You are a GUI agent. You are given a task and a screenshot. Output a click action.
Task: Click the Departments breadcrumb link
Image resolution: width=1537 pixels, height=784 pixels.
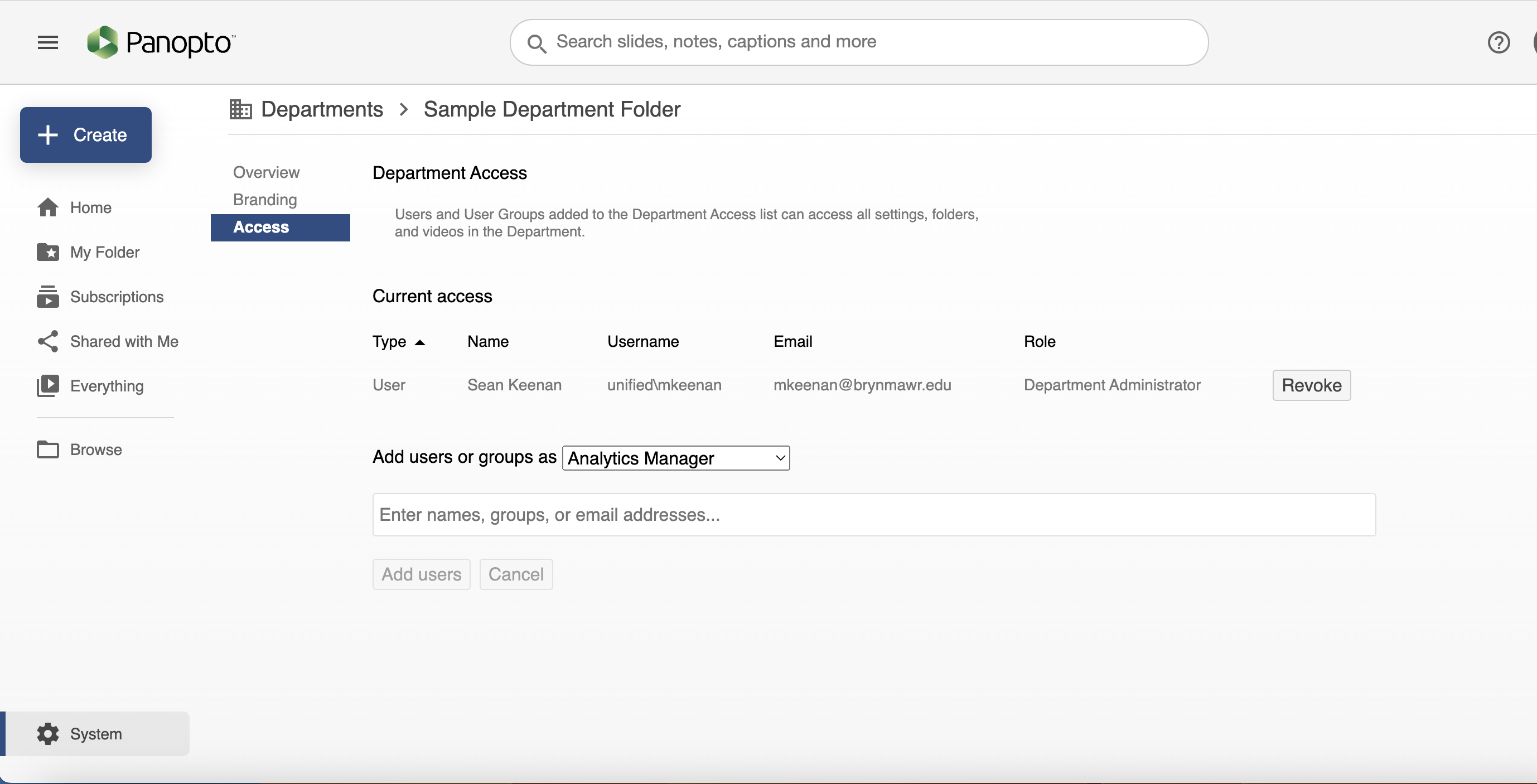(x=322, y=109)
